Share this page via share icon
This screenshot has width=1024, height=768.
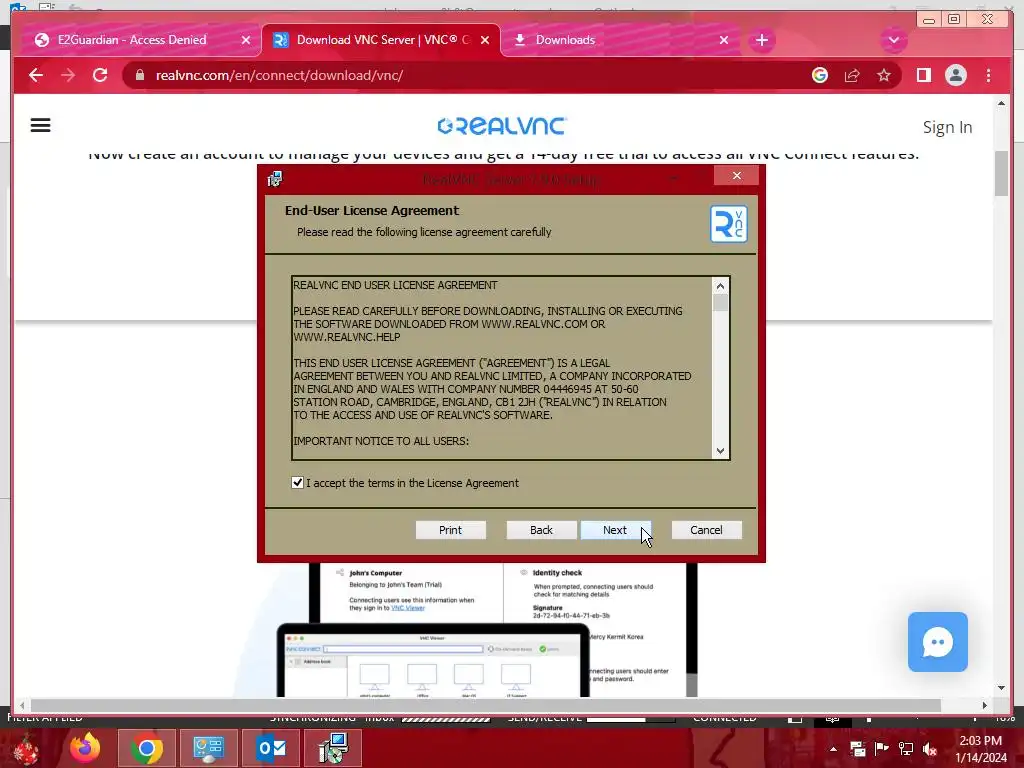click(852, 76)
